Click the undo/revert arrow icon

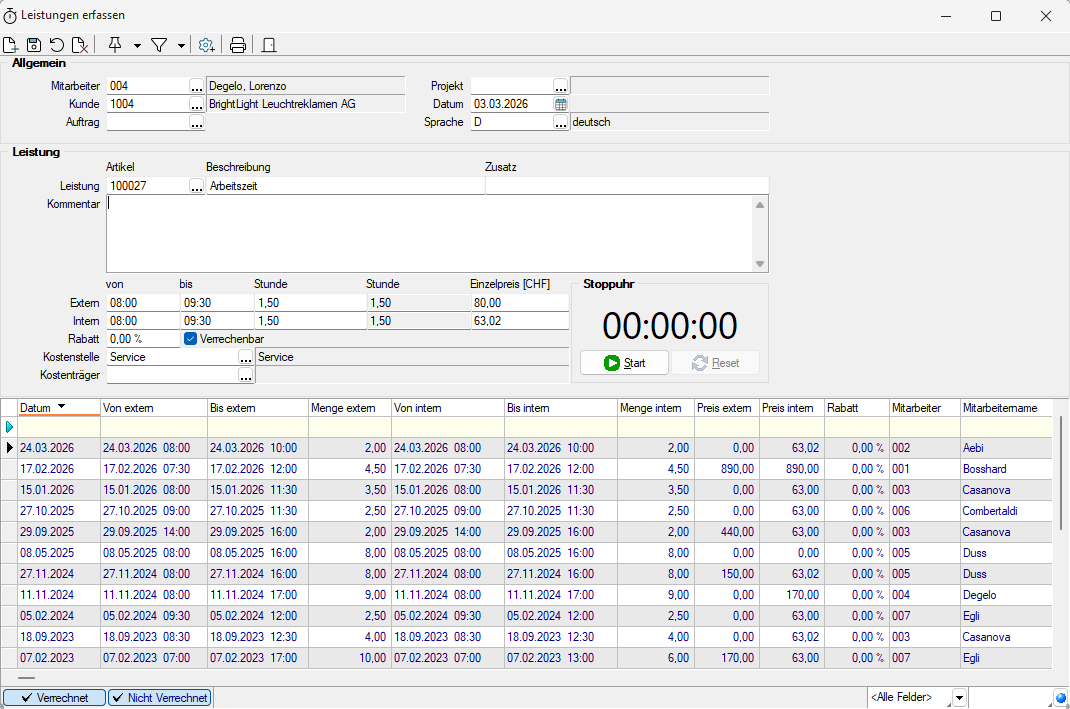[57, 45]
